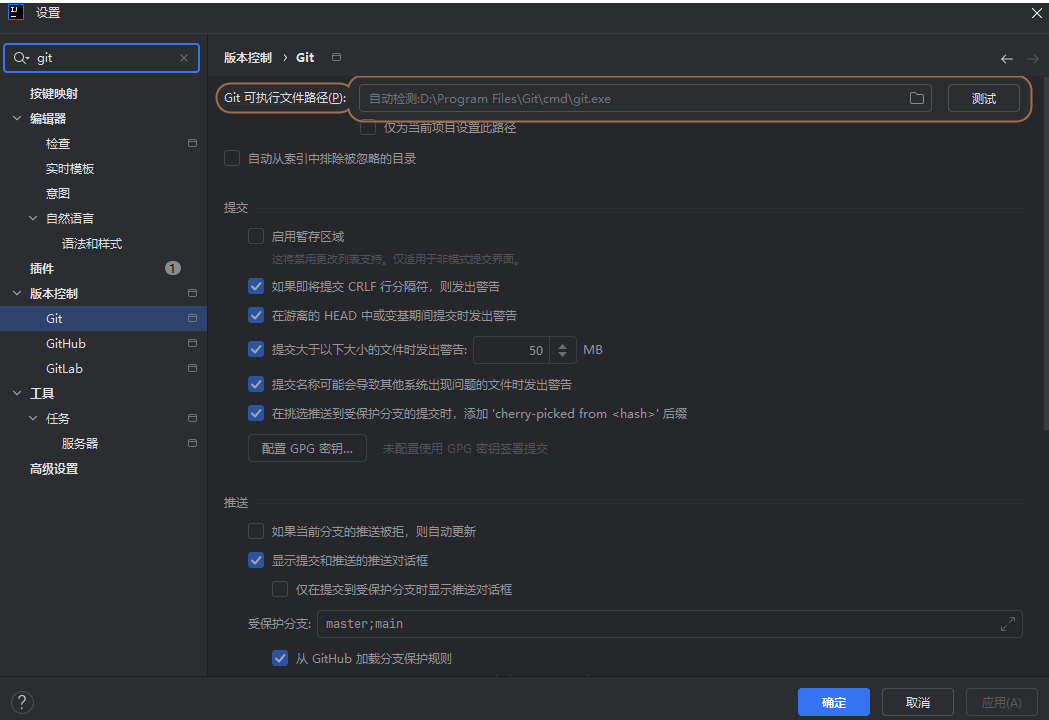Screen dimensions: 1049x720
Task: Check 仅在提交到受保护分支时显示推送对话框
Action: tap(280, 589)
